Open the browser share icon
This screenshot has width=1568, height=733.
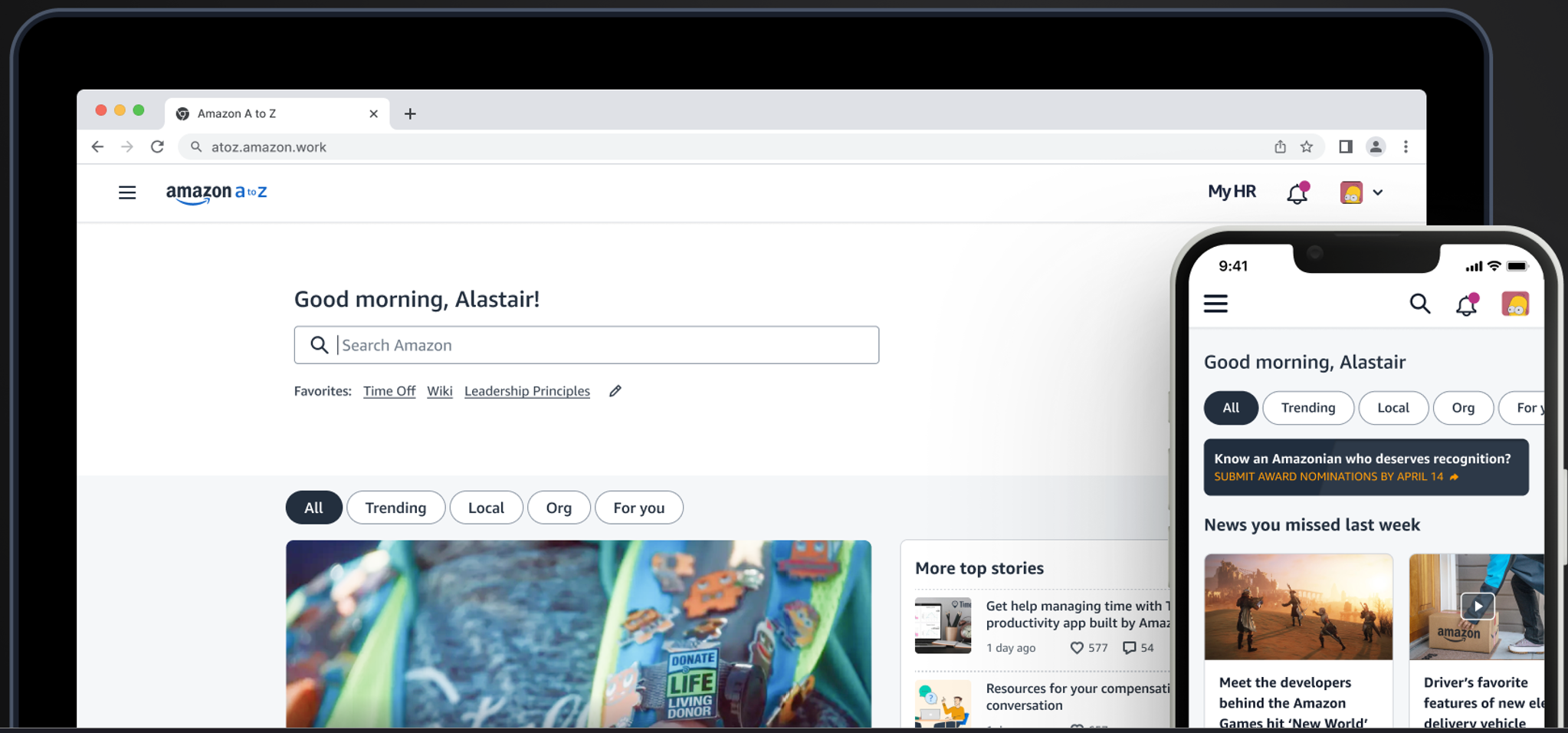1280,146
